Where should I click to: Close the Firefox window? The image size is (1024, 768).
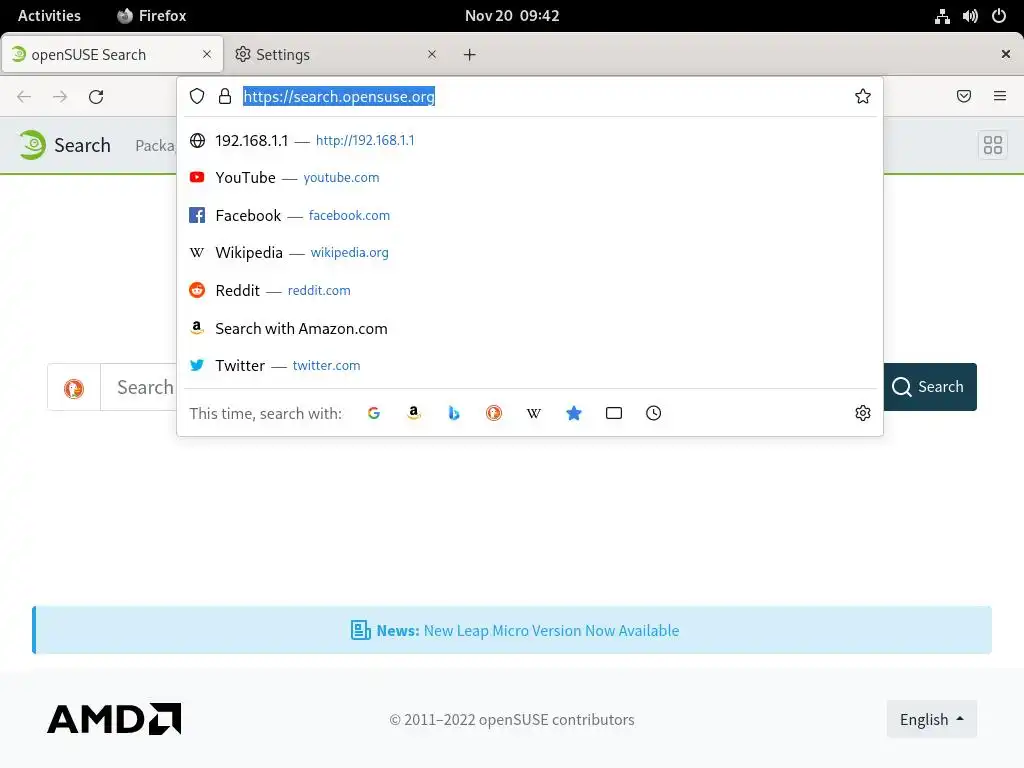coord(1006,54)
